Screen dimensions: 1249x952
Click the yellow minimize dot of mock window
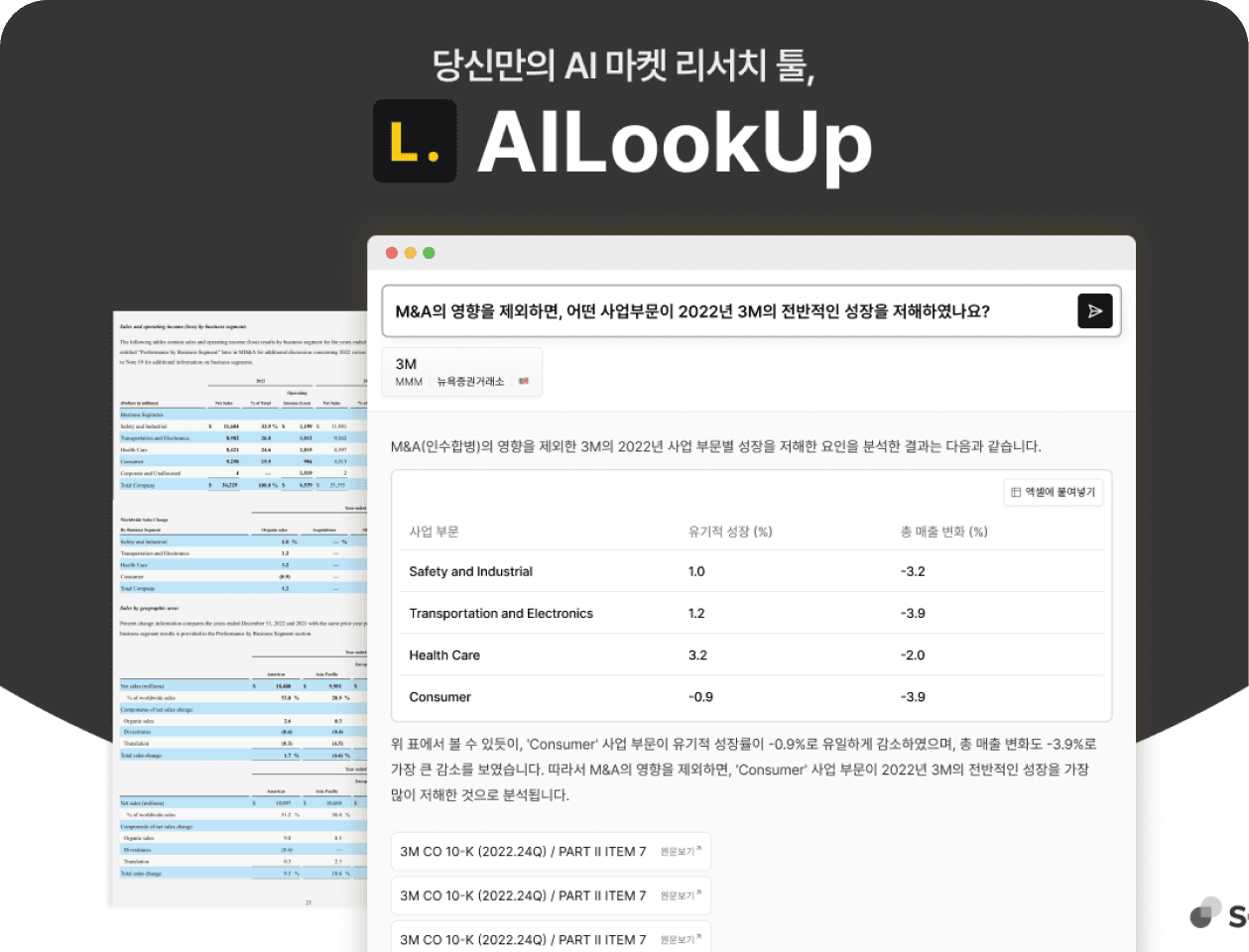(x=410, y=253)
